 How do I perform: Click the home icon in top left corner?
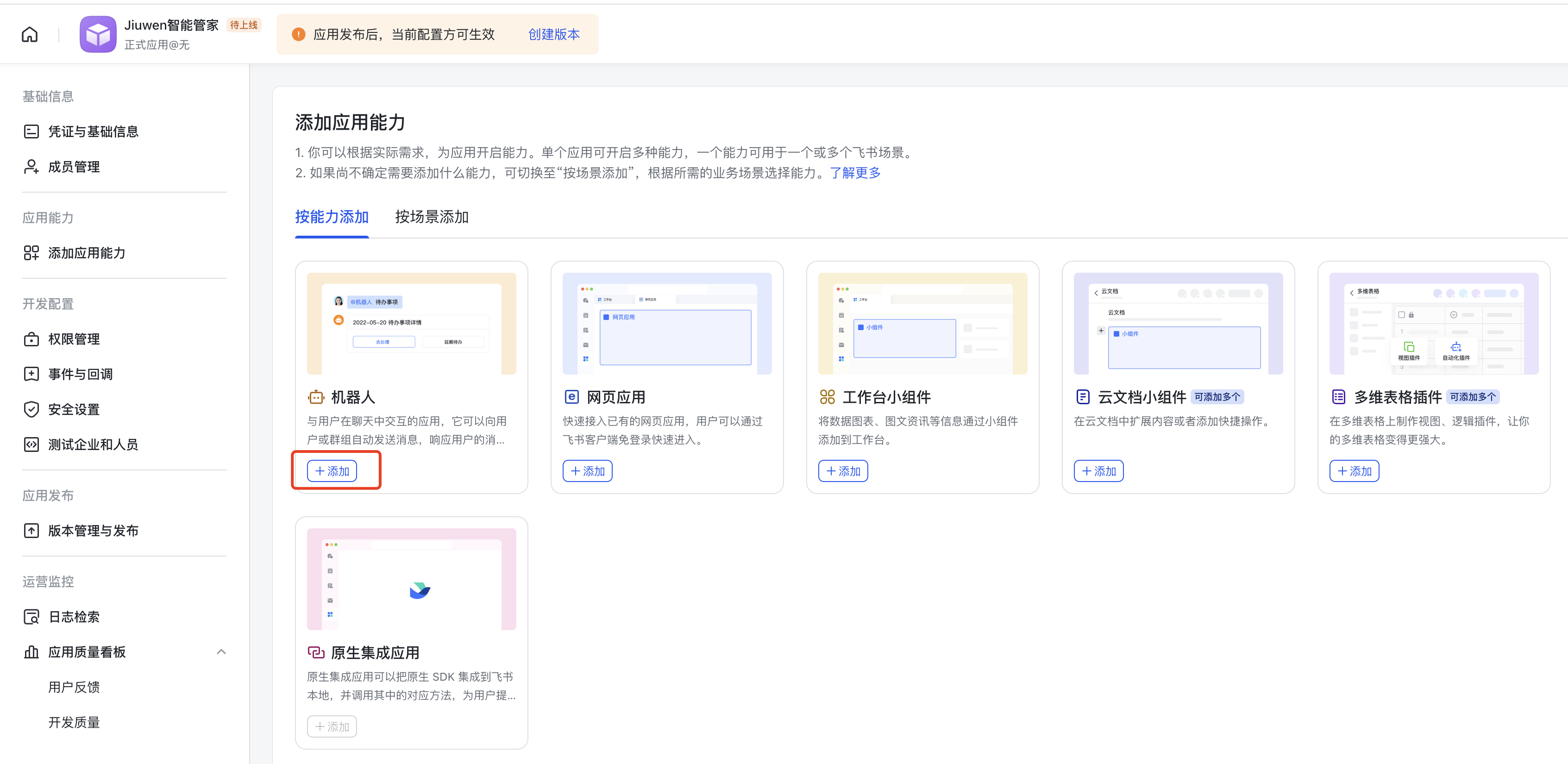(29, 34)
